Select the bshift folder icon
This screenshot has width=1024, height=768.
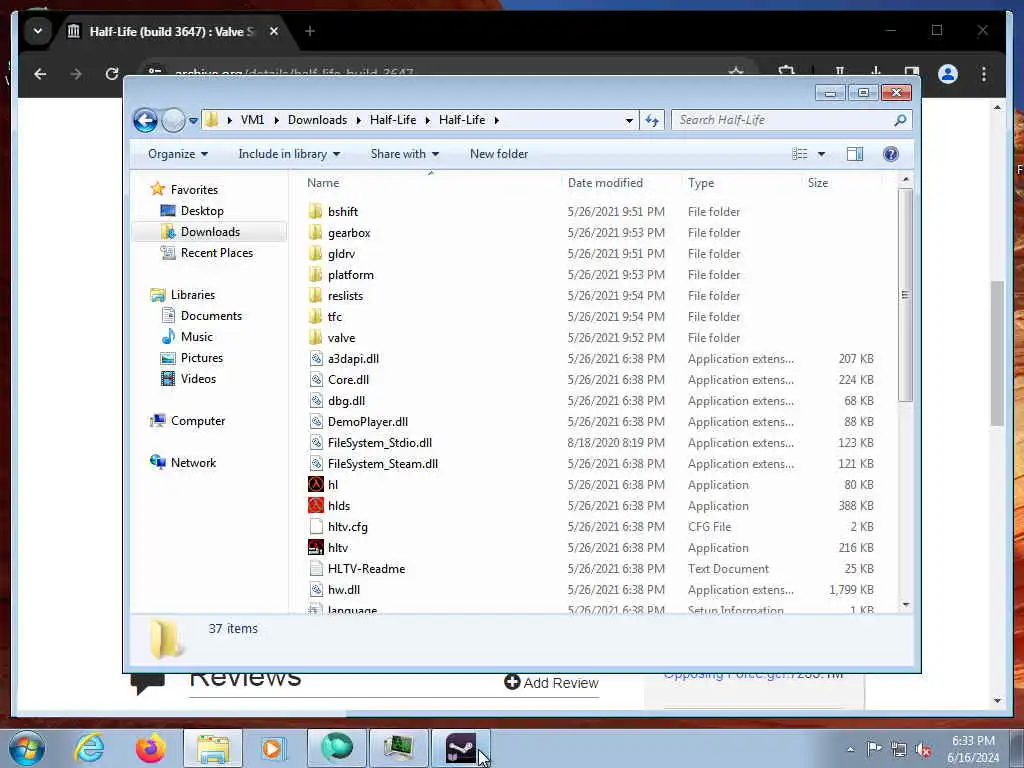(316, 212)
